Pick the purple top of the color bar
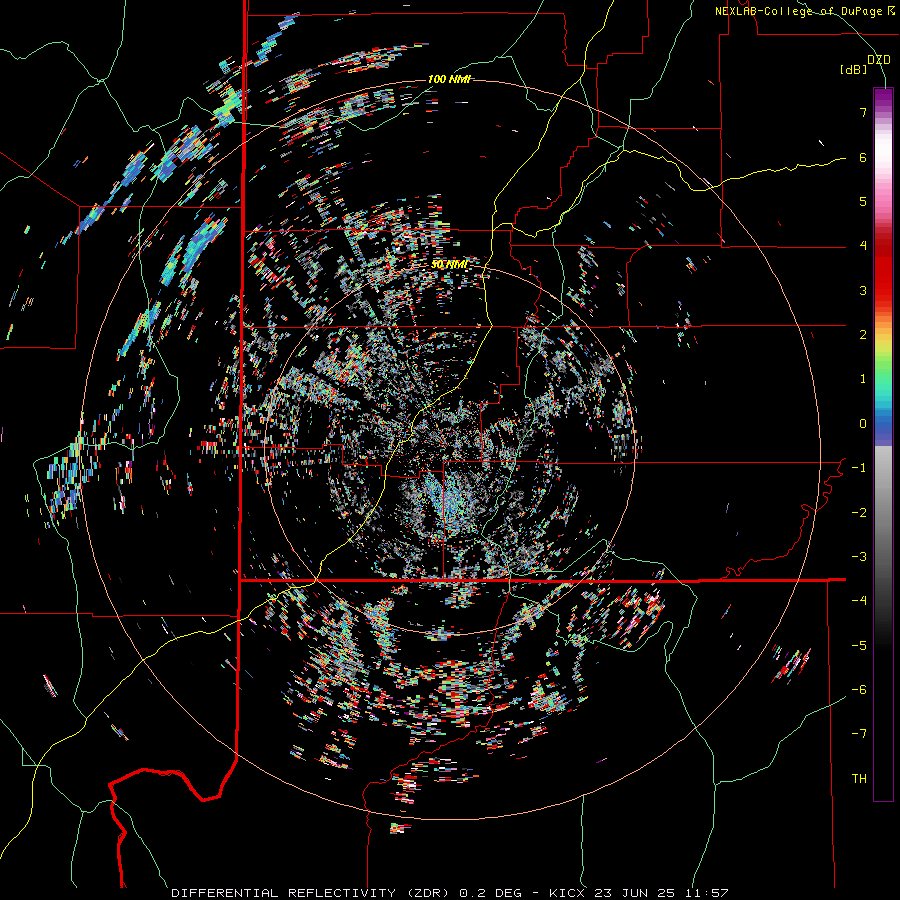The height and width of the screenshot is (900, 900). pos(883,98)
